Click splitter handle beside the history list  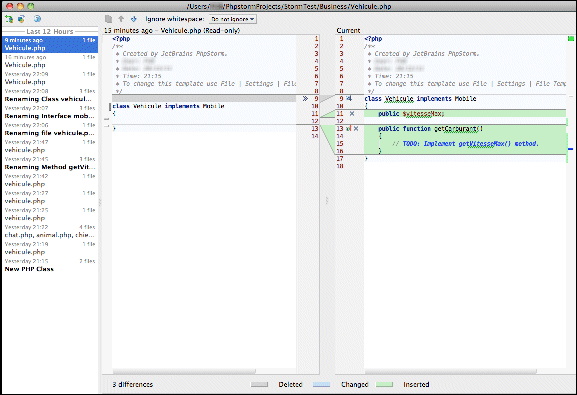pos(100,202)
